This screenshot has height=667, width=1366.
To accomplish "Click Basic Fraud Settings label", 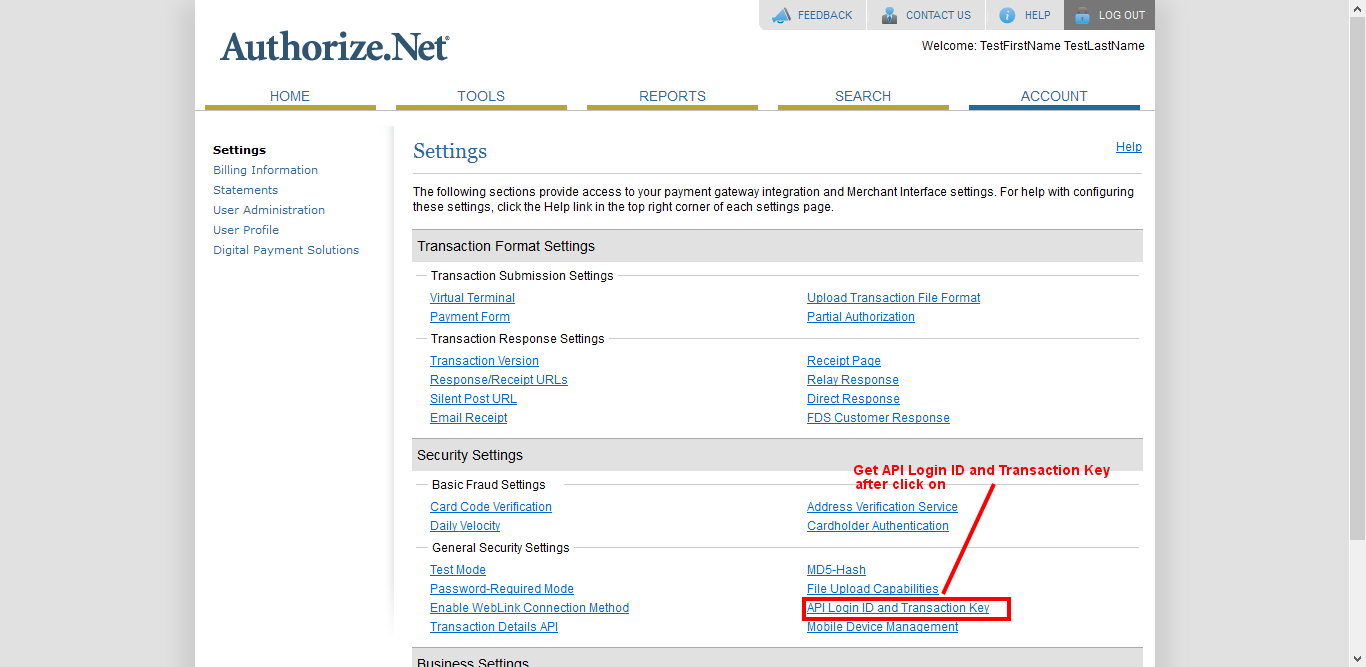I will tap(489, 485).
